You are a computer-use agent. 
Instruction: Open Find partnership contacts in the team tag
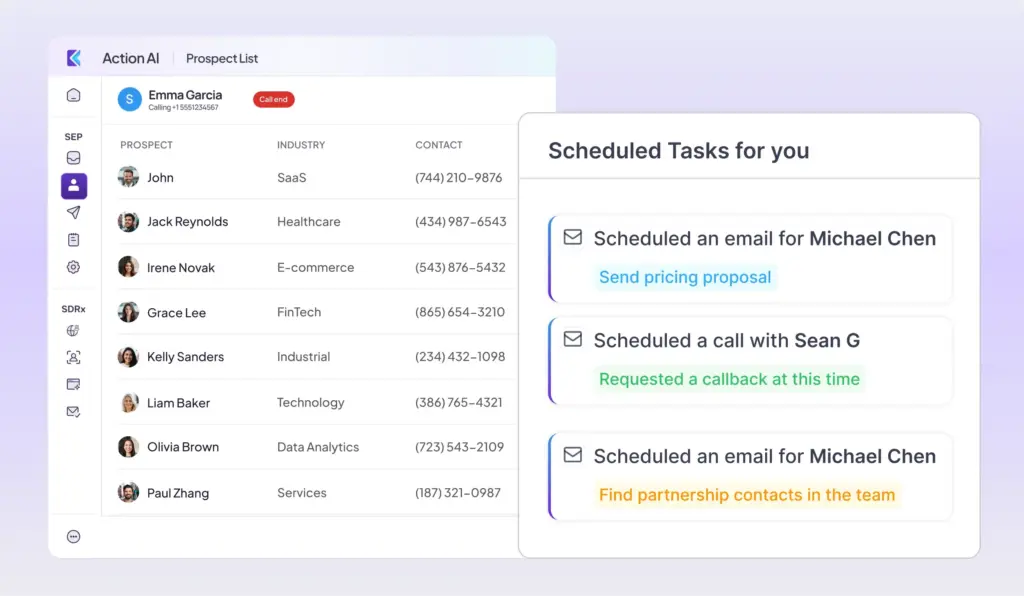(x=747, y=495)
